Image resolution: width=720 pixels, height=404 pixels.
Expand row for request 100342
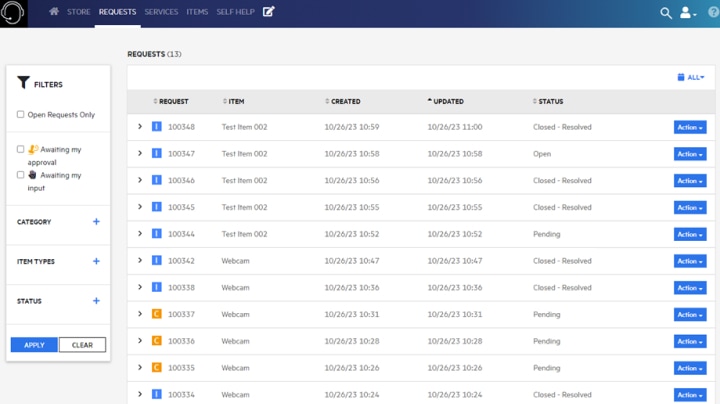pos(140,260)
